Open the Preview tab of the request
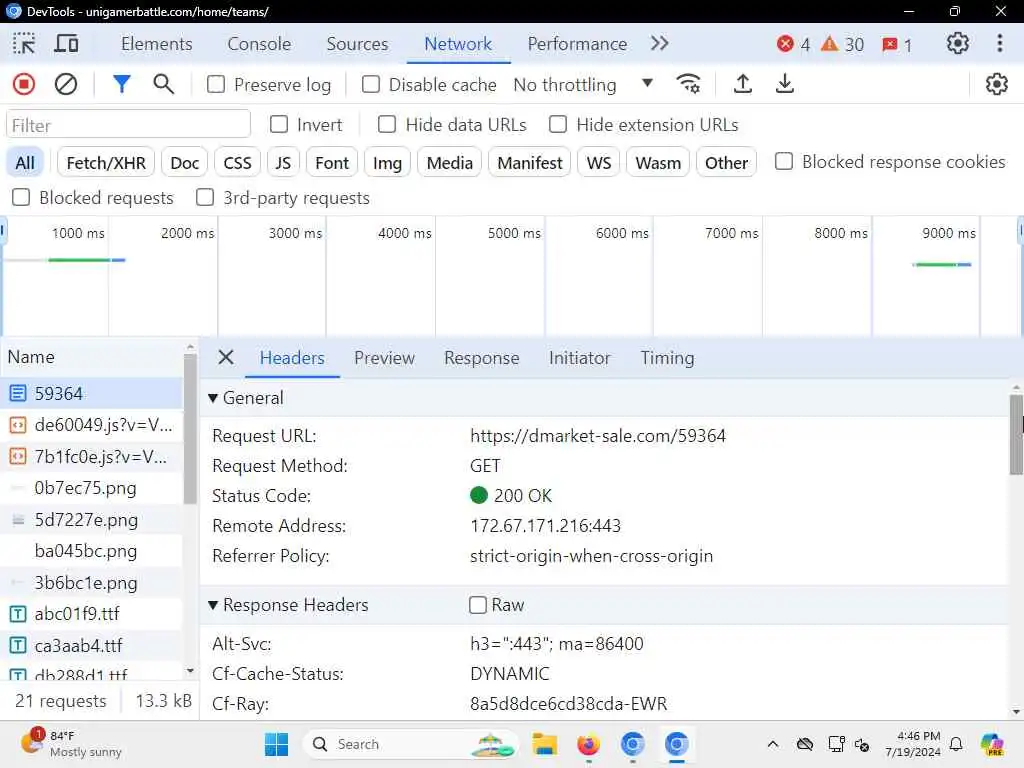 [384, 358]
